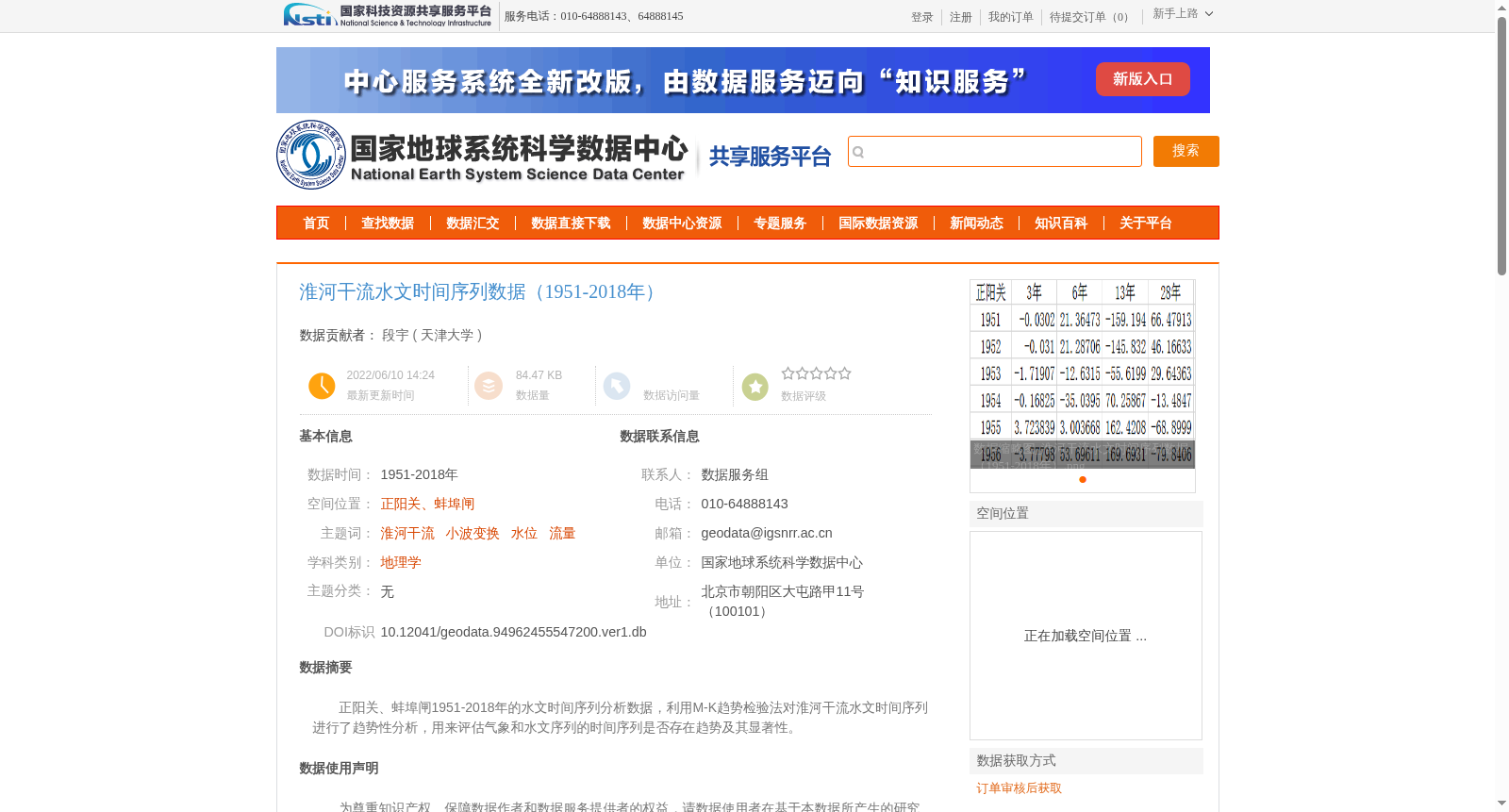Open the 数据直接下载 menu item
The height and width of the screenshot is (812, 1509).
pos(571,224)
